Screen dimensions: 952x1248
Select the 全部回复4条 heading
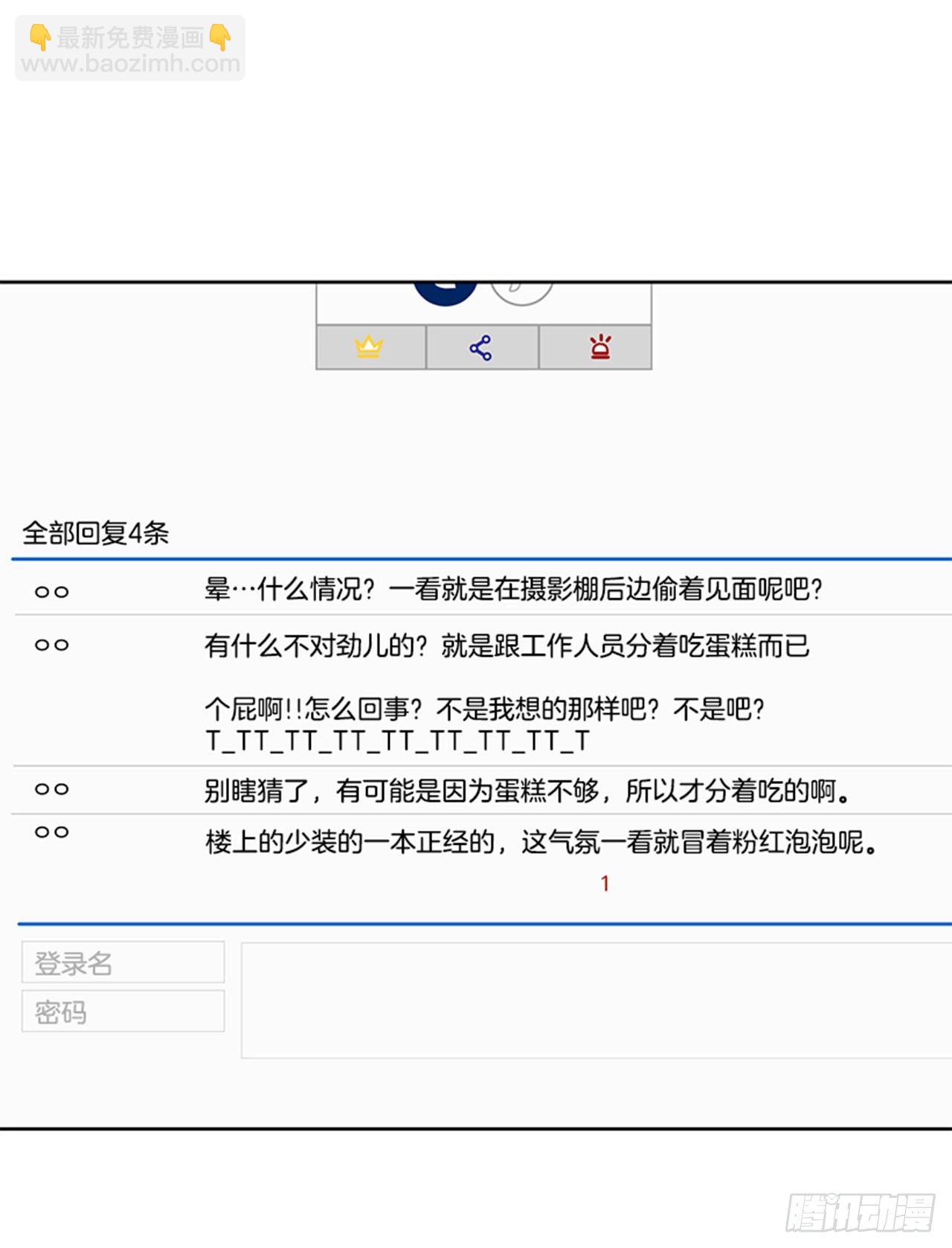(x=96, y=533)
